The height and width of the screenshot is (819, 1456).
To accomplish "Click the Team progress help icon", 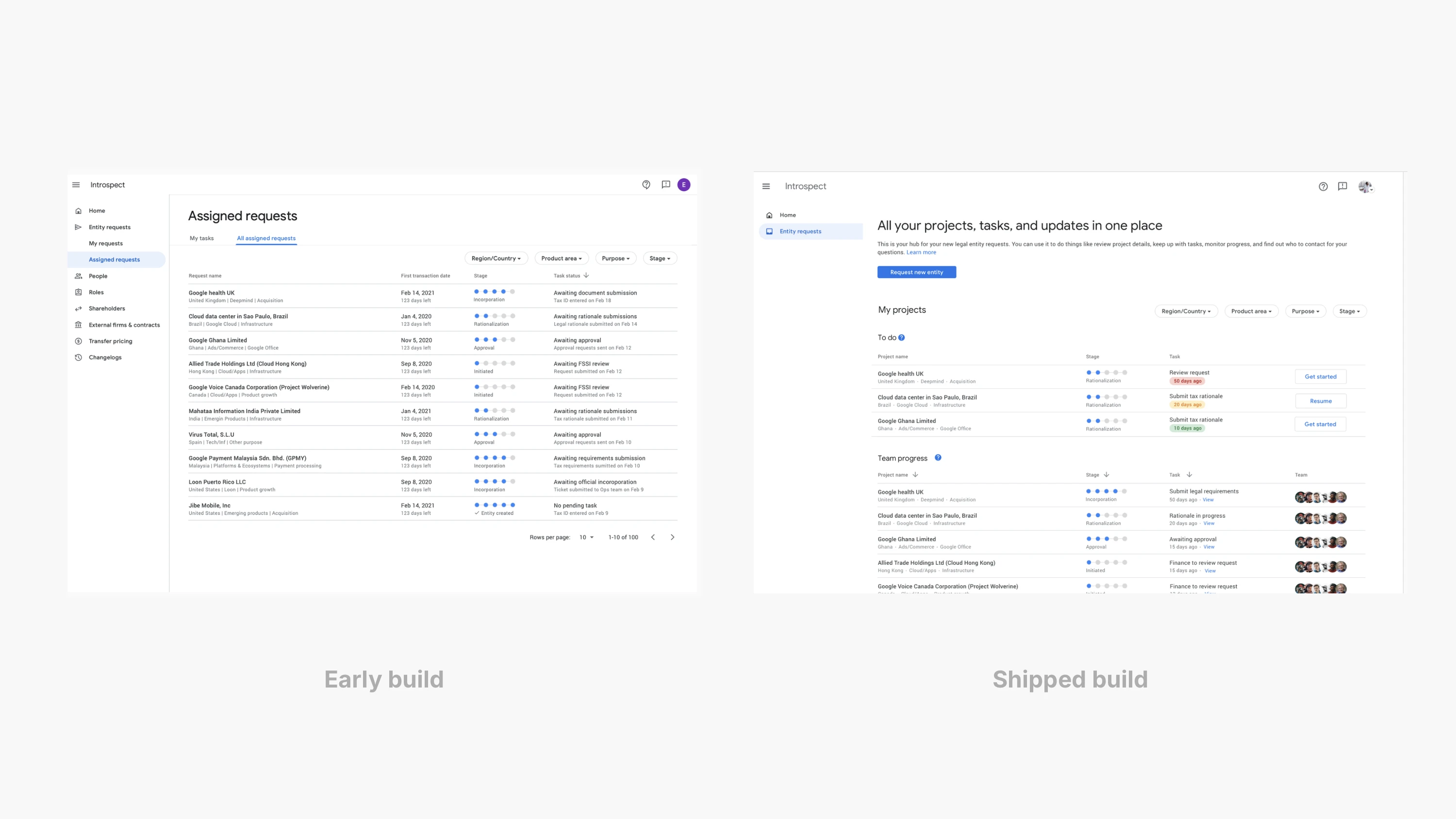I will tap(938, 458).
